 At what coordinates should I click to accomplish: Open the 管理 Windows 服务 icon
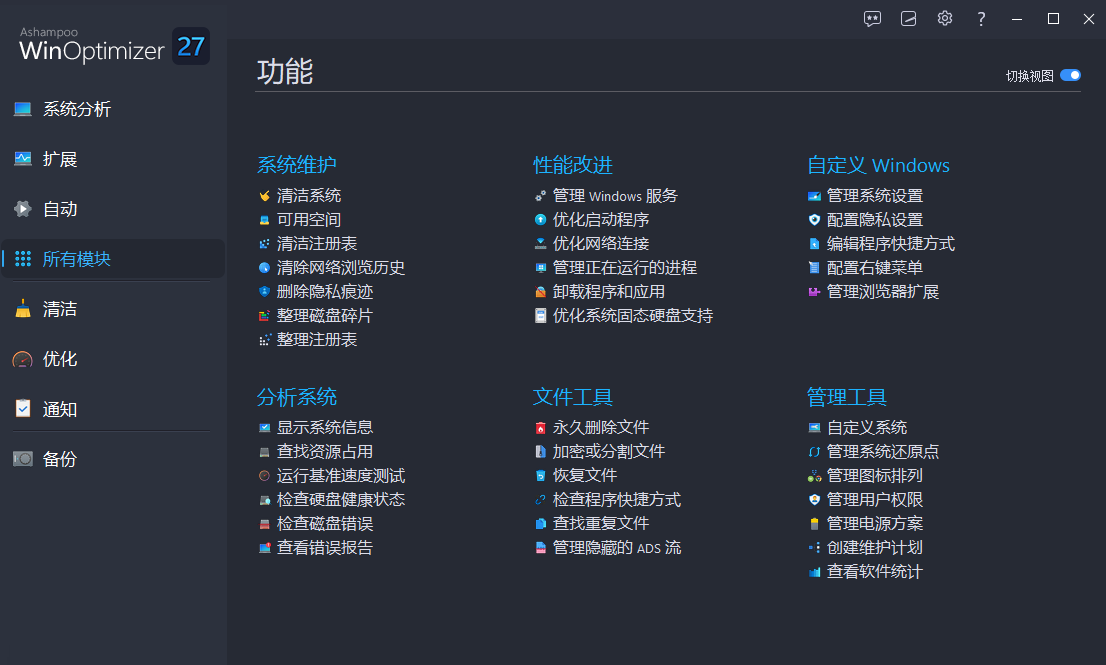click(x=539, y=195)
